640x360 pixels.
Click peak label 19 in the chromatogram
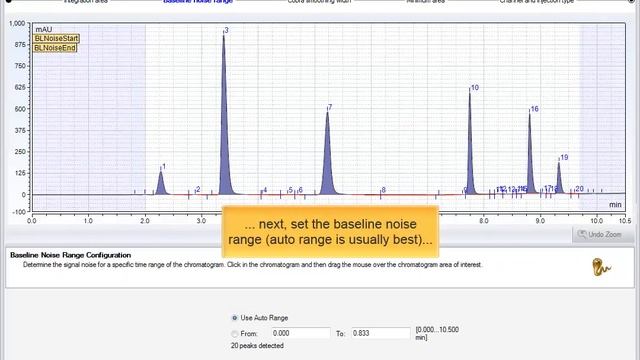click(564, 157)
